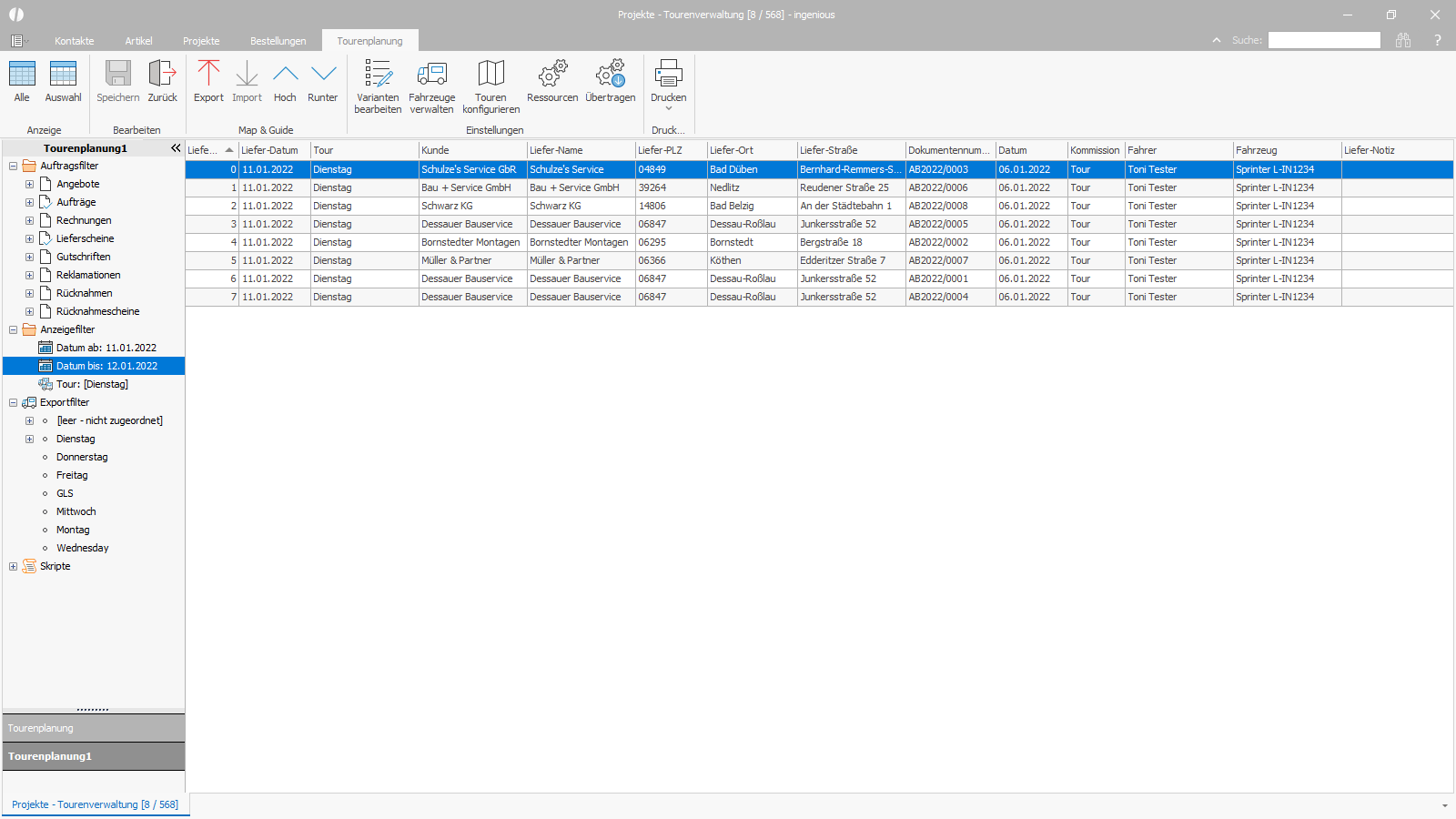Viewport: 1456px width, 819px height.
Task: Open Varianten bearbeiten
Action: [378, 86]
